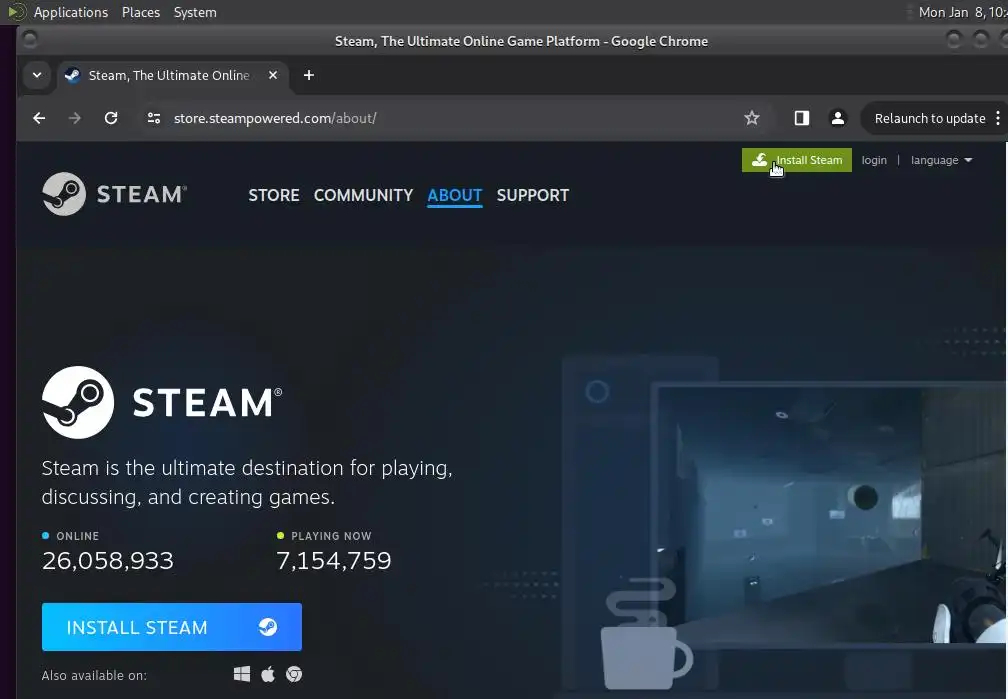
Task: Click the online count 26,058,933
Action: 107,561
